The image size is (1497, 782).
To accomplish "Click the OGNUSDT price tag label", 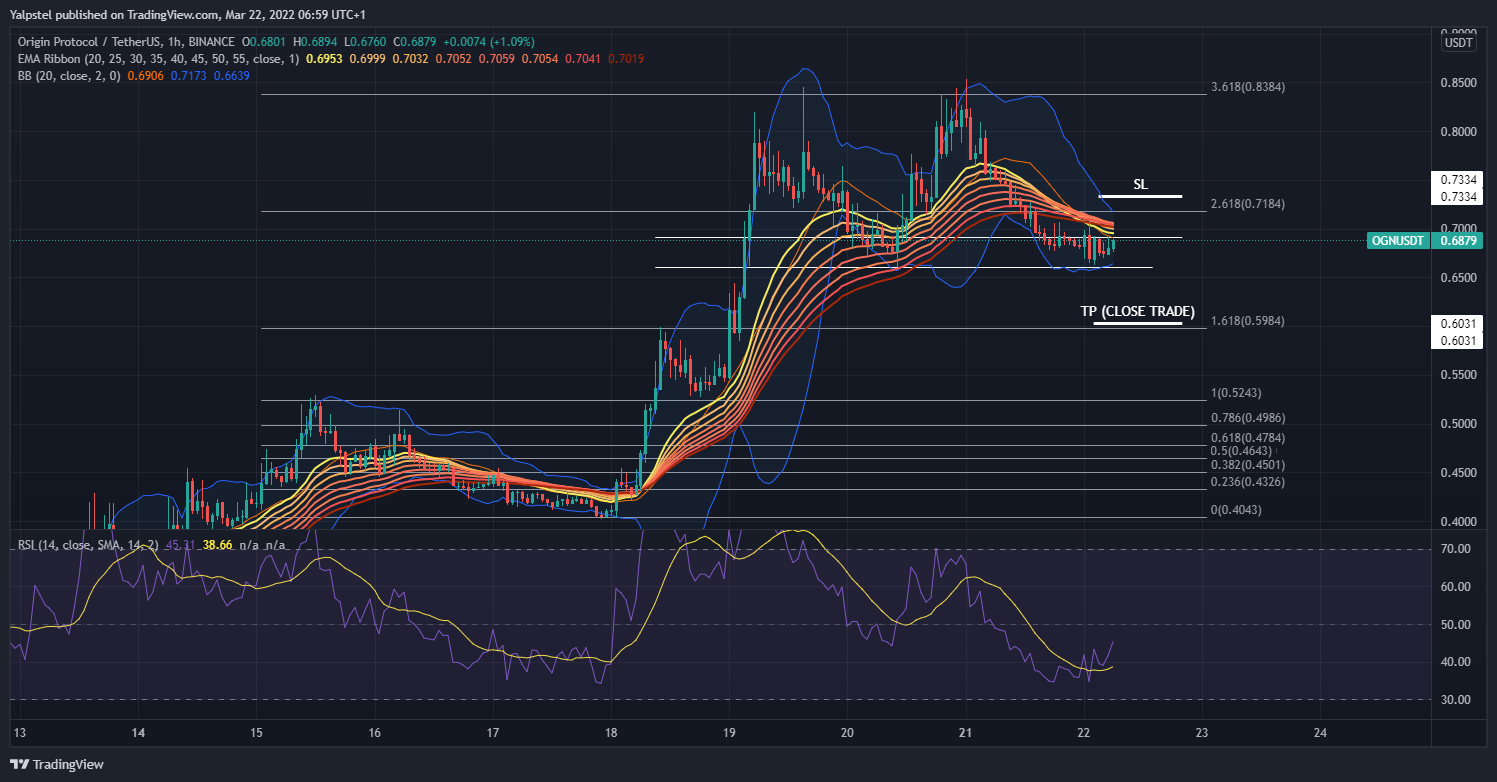I will click(x=1398, y=241).
